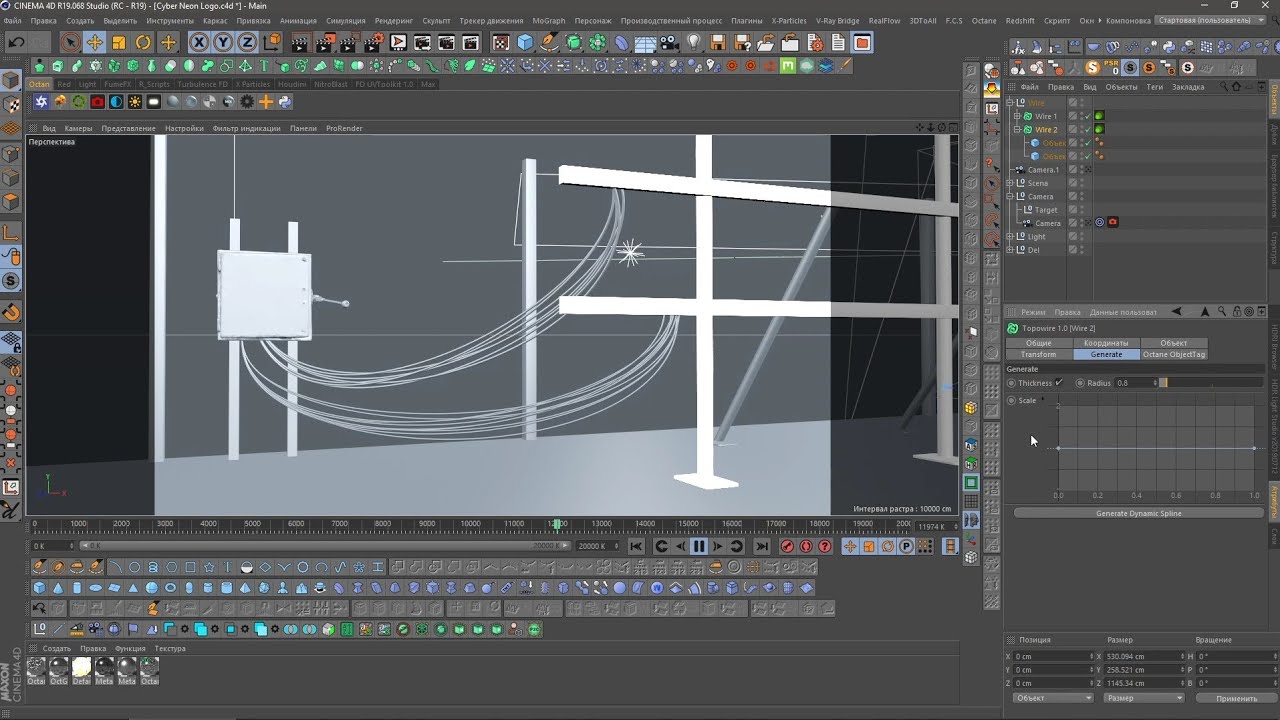Click the green Topowire tag on Wire 1
The image size is (1280, 720).
point(1099,116)
